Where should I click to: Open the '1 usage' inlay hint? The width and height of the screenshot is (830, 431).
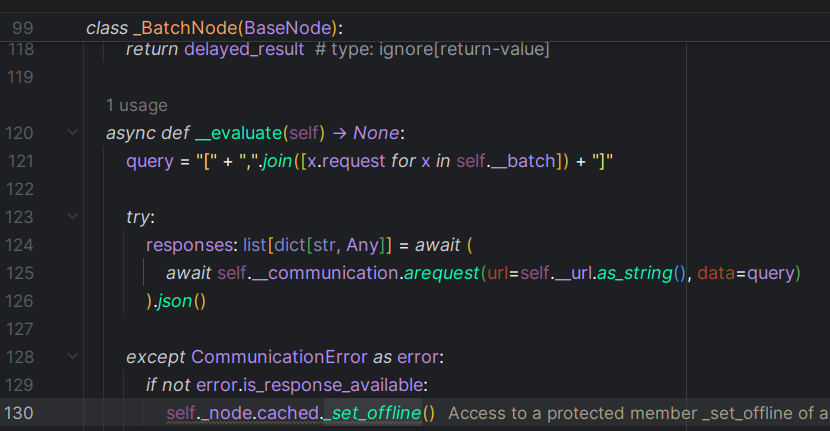pyautogui.click(x=136, y=105)
